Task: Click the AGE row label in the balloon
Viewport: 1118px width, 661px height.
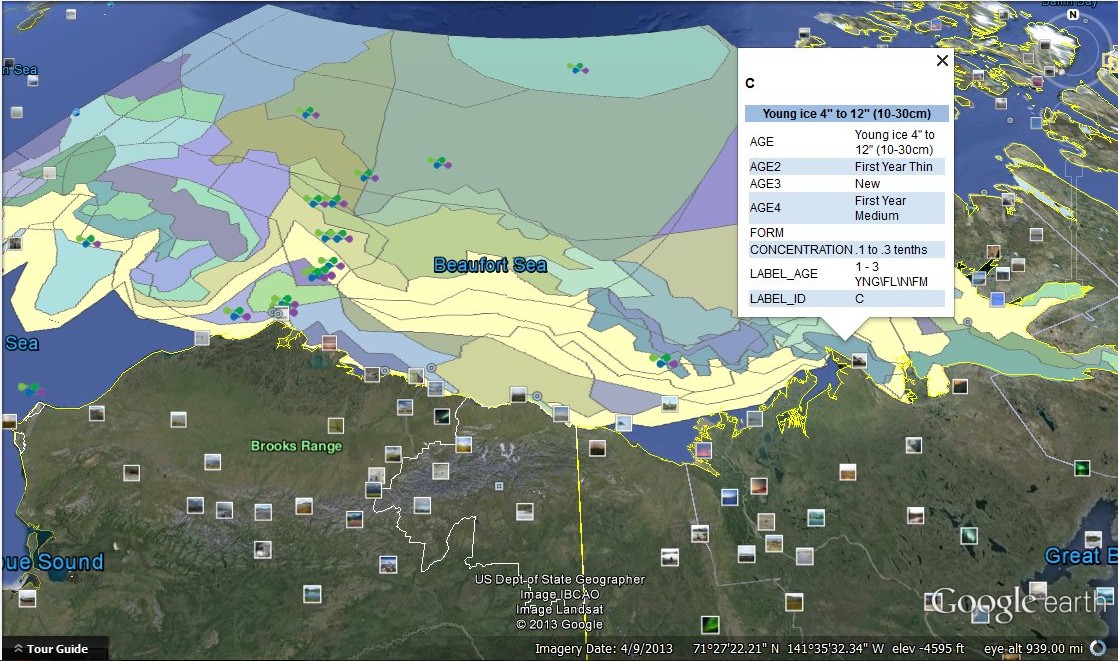Action: pyautogui.click(x=761, y=142)
